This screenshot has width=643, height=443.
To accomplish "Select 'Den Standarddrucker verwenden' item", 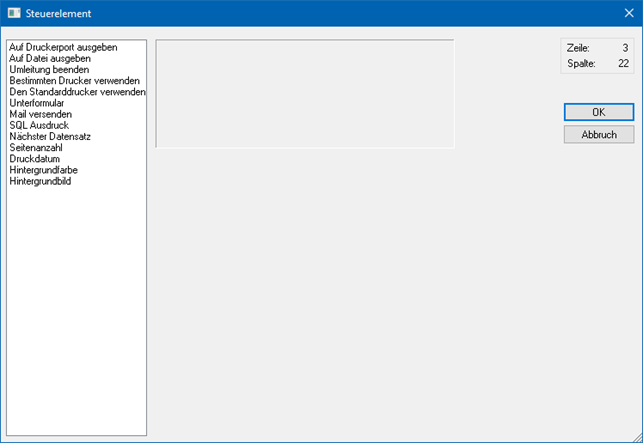I will [x=77, y=92].
